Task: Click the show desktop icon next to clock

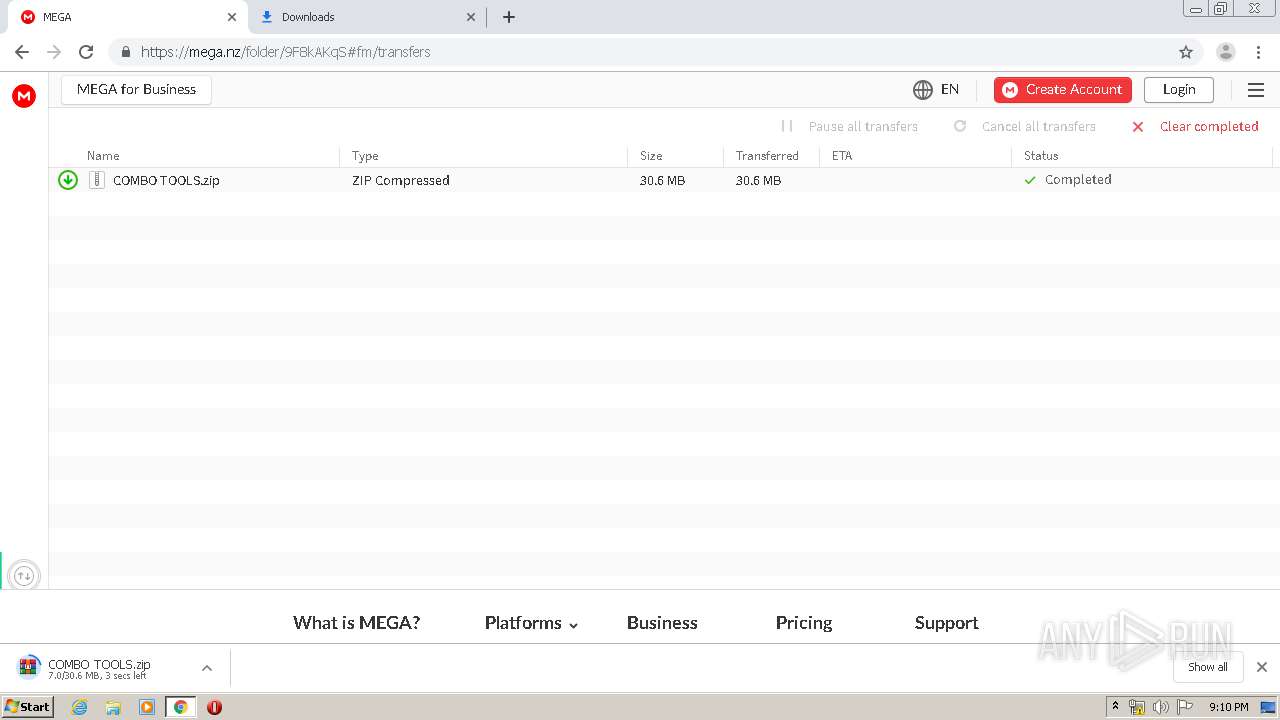Action: [x=1268, y=707]
